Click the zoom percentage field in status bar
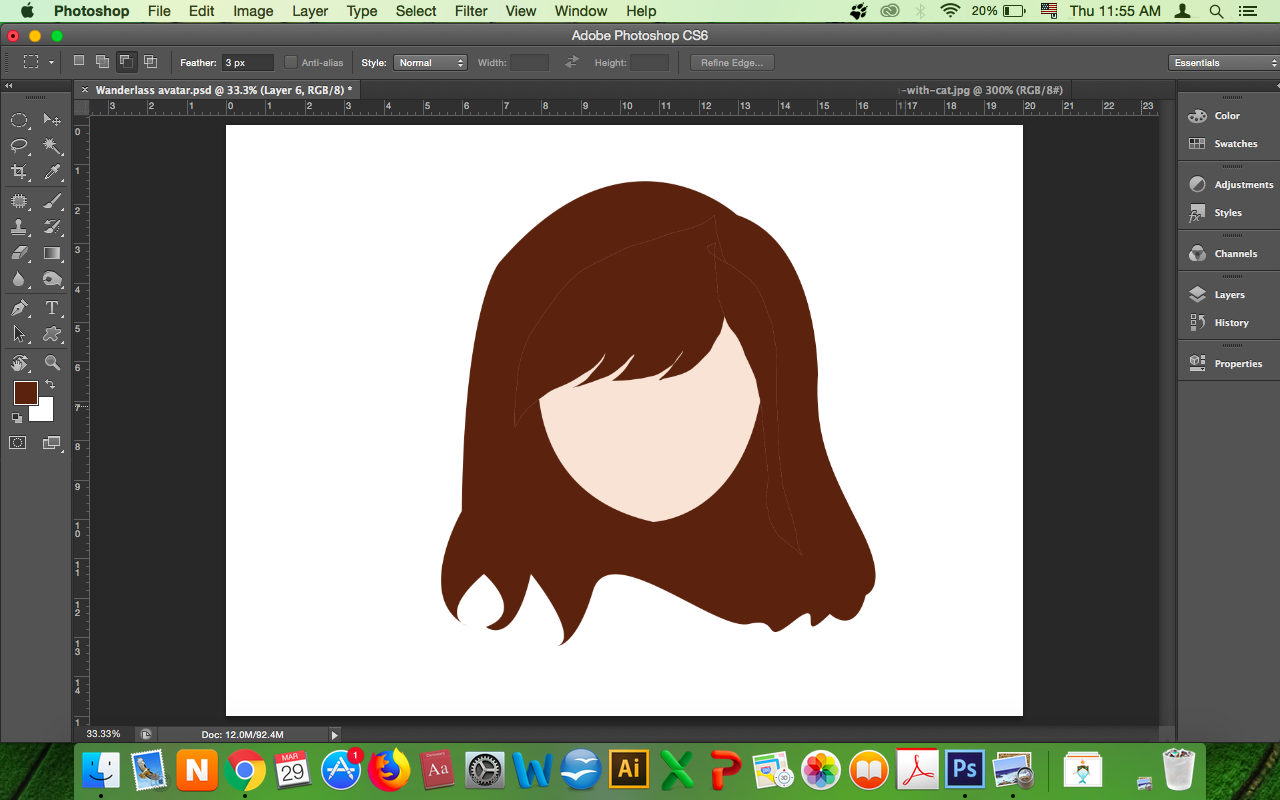 pos(103,734)
